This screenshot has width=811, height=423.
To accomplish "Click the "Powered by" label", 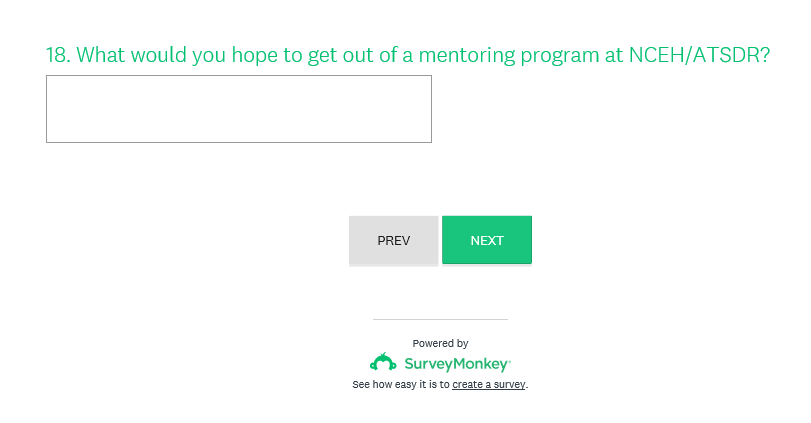I will pyautogui.click(x=440, y=343).
